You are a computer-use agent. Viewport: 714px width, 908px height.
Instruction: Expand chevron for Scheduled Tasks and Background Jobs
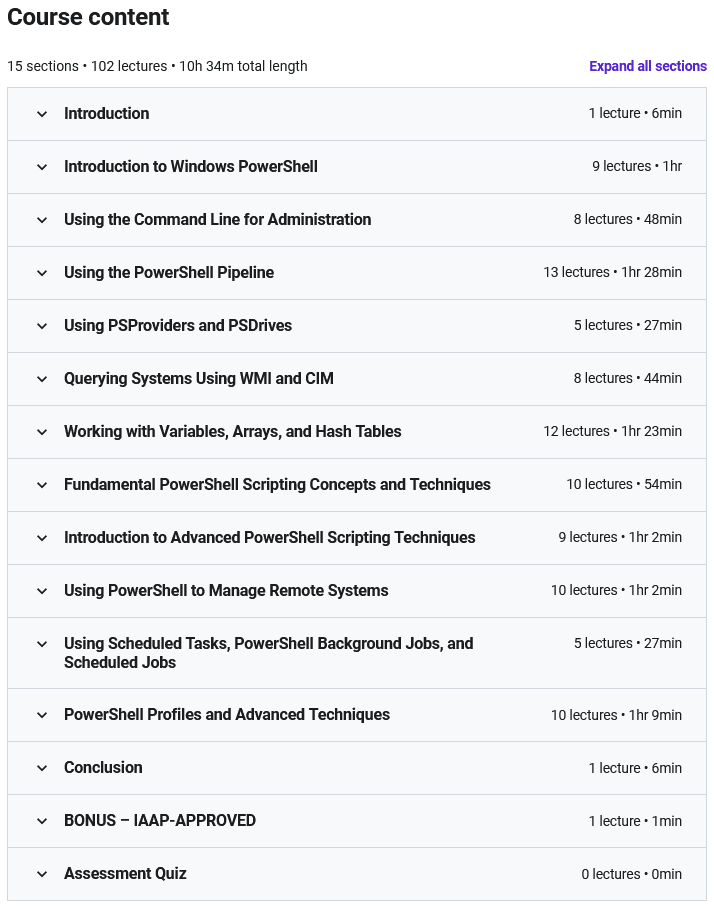pyautogui.click(x=42, y=644)
